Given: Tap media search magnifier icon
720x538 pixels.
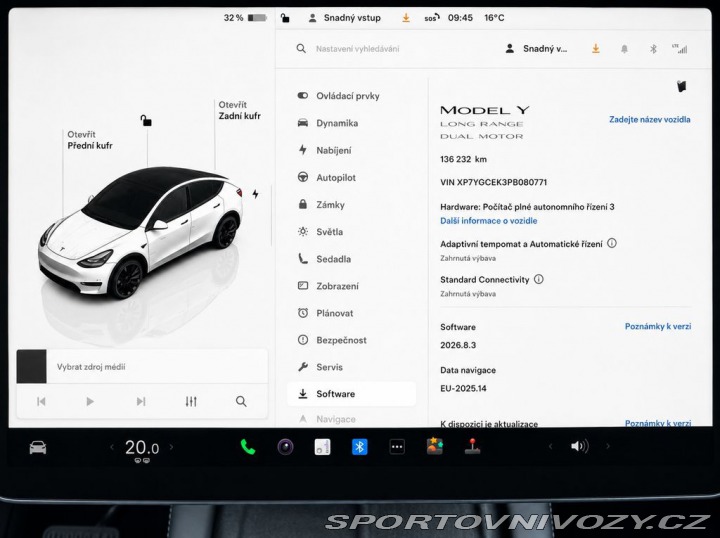Looking at the screenshot, I should point(241,402).
